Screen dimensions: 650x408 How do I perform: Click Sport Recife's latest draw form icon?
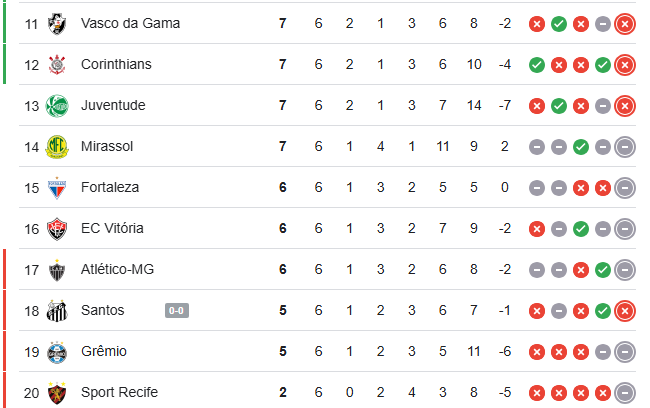pos(625,393)
